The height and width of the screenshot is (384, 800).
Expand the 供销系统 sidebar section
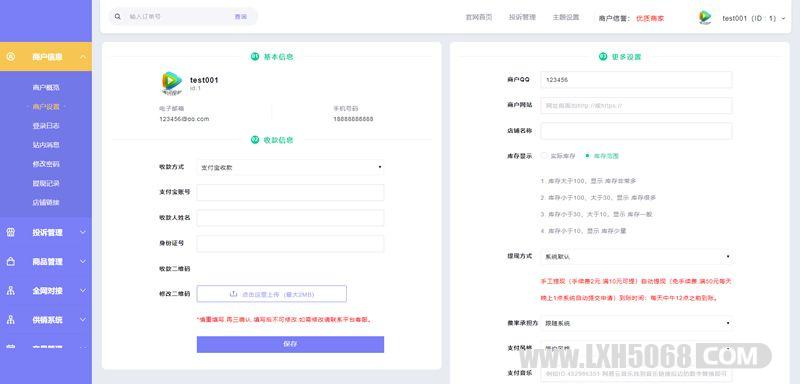click(x=83, y=320)
